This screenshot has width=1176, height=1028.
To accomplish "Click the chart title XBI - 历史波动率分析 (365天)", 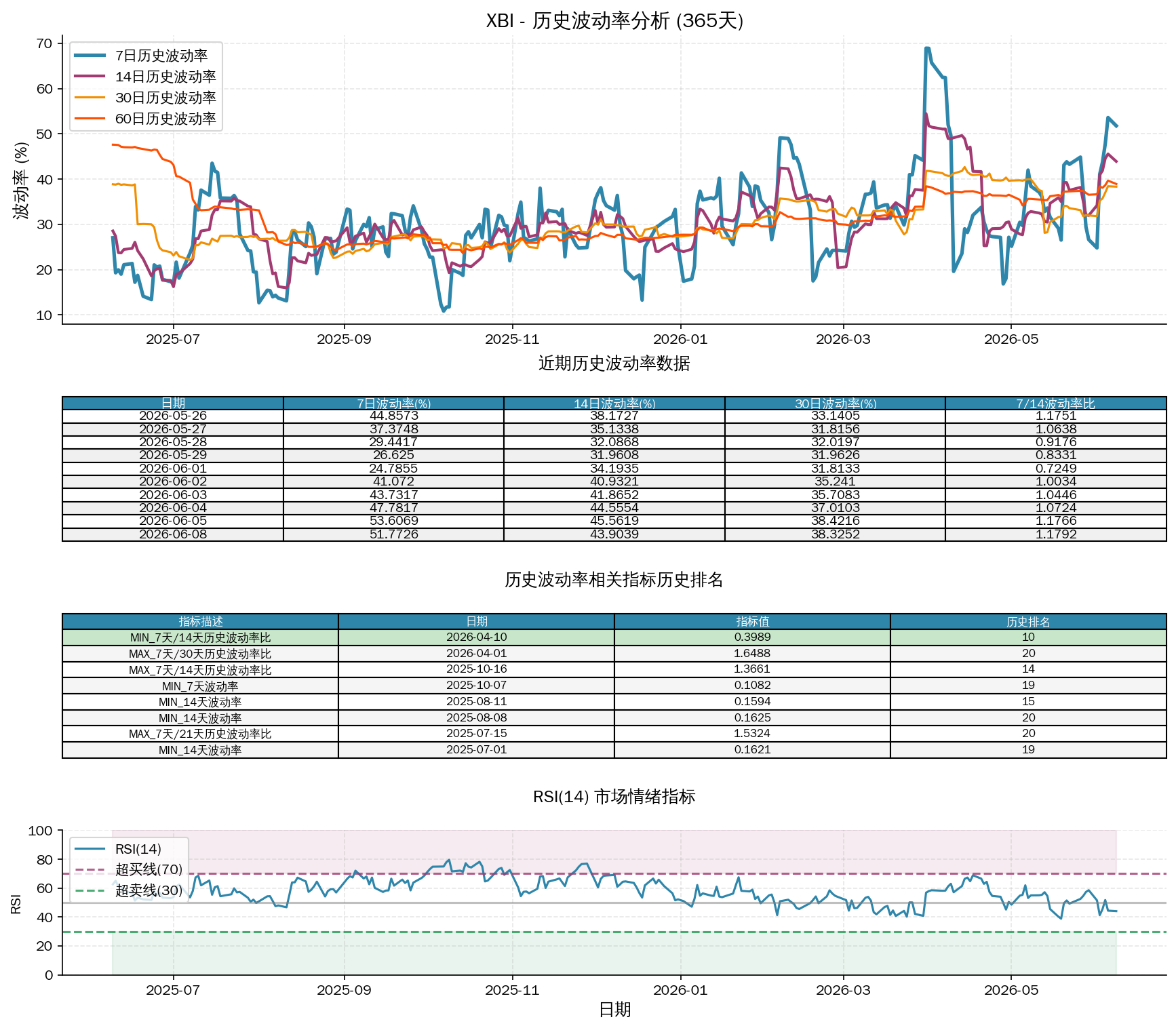I will [614, 21].
